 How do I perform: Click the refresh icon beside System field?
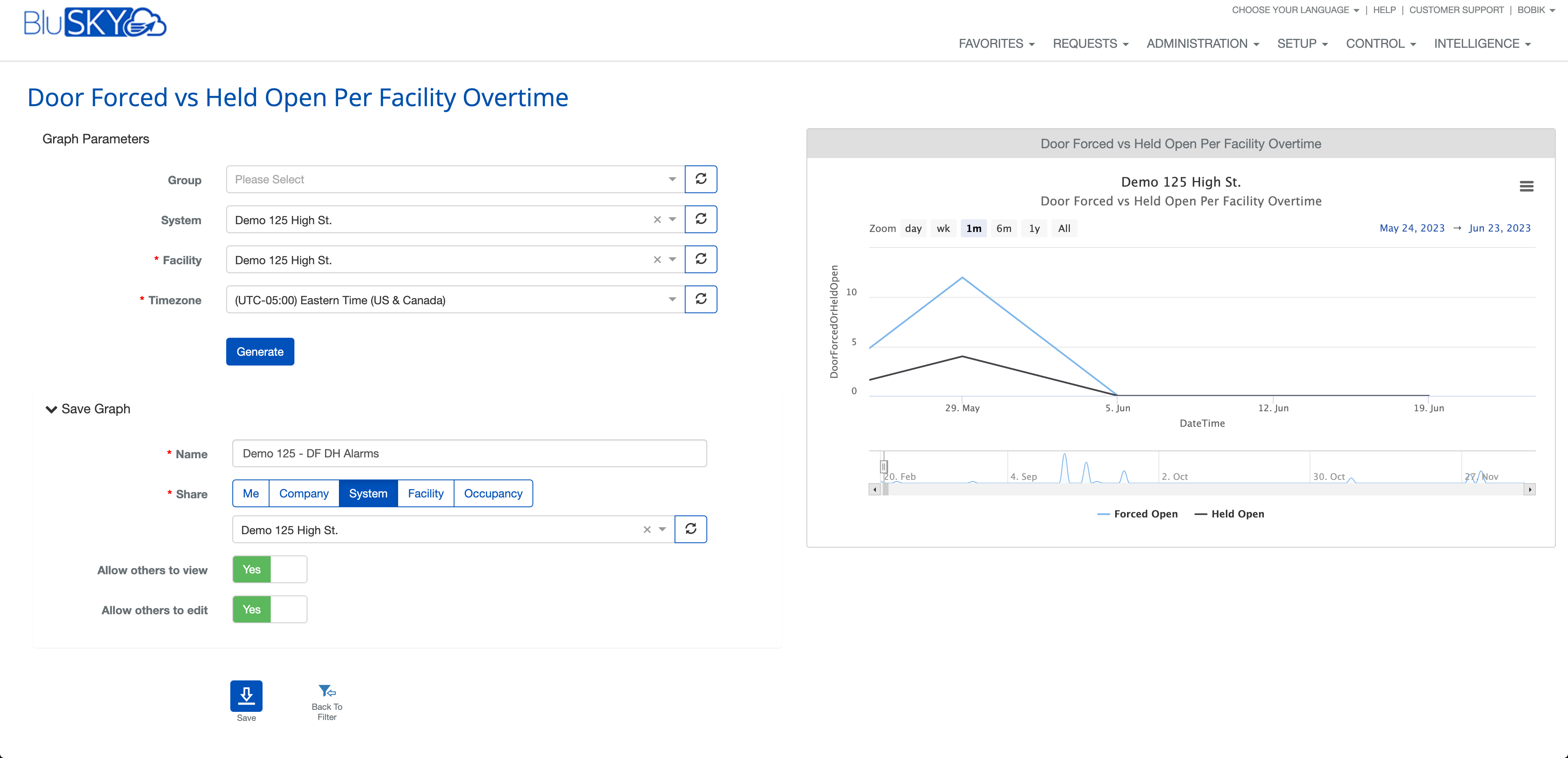pos(701,219)
